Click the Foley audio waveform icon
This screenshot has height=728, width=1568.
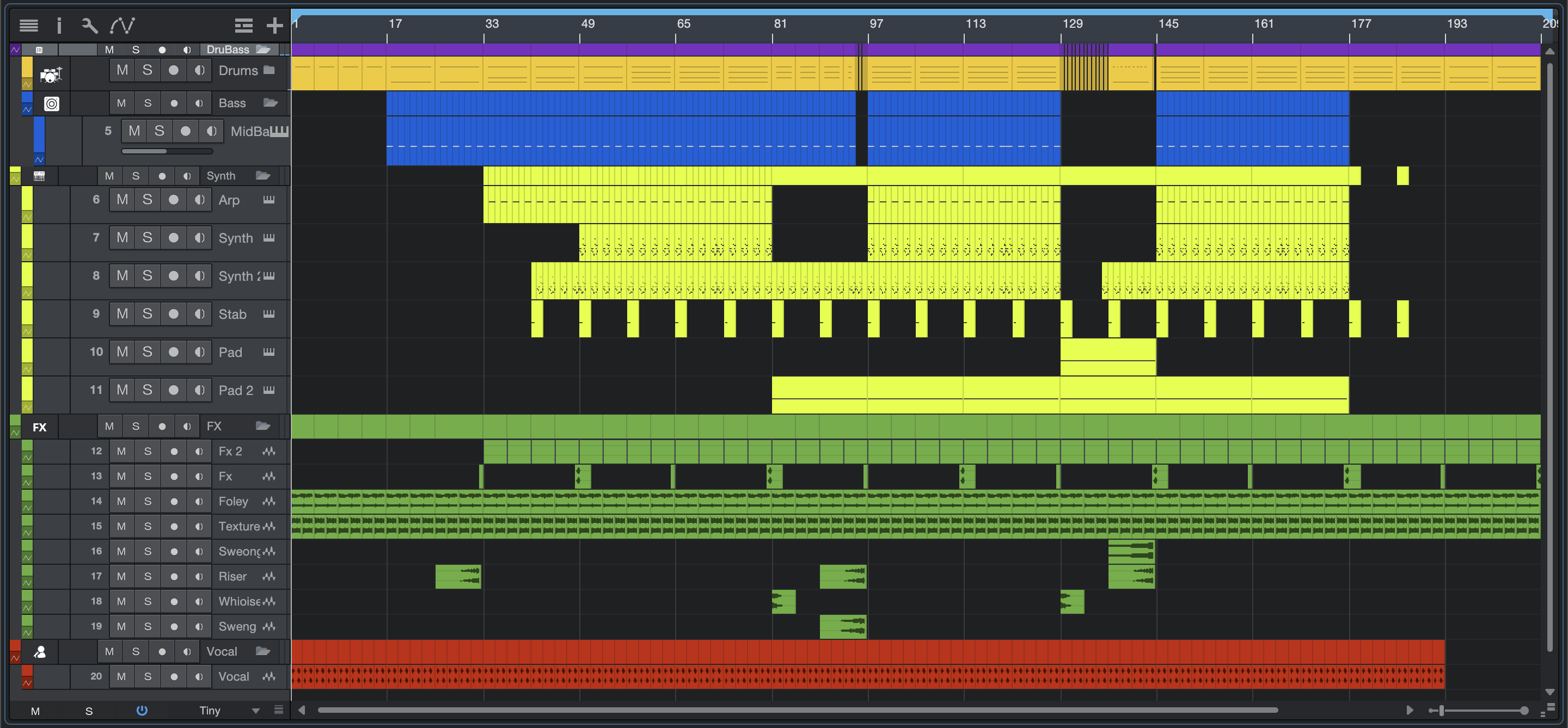269,501
